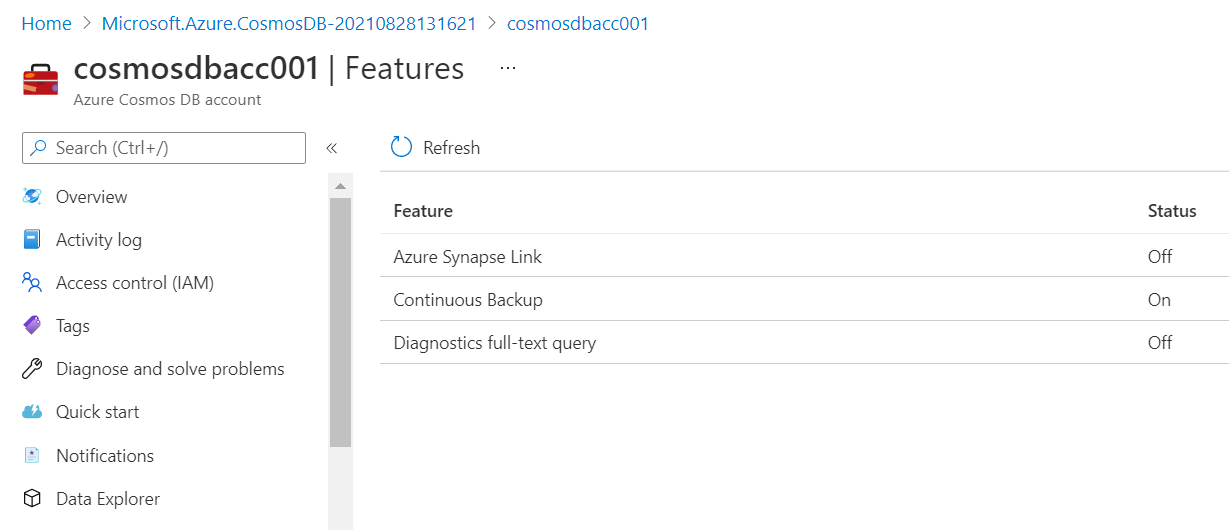Click the Access control people icon
Screen dimensions: 1229x530
(x=32, y=283)
